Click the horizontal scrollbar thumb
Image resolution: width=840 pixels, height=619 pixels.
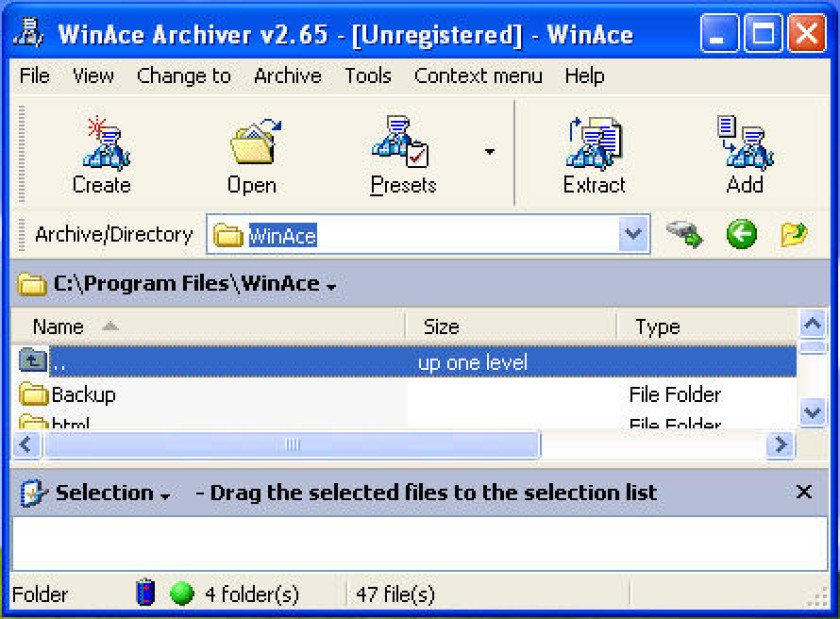pyautogui.click(x=292, y=444)
